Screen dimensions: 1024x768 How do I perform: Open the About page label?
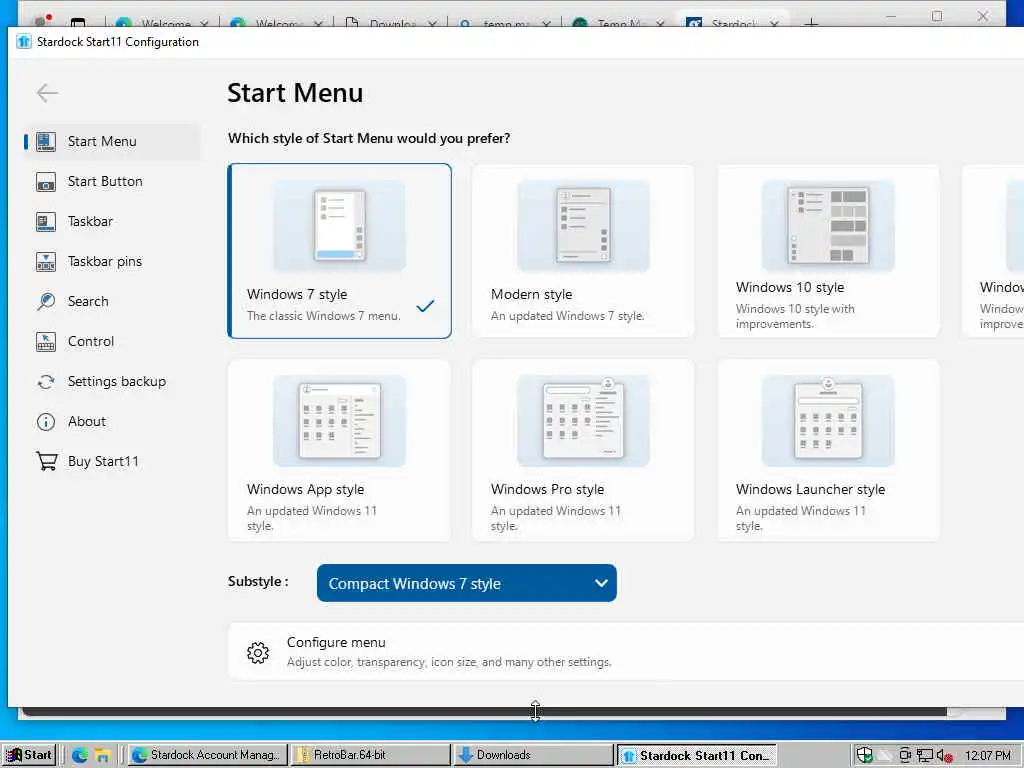87,422
